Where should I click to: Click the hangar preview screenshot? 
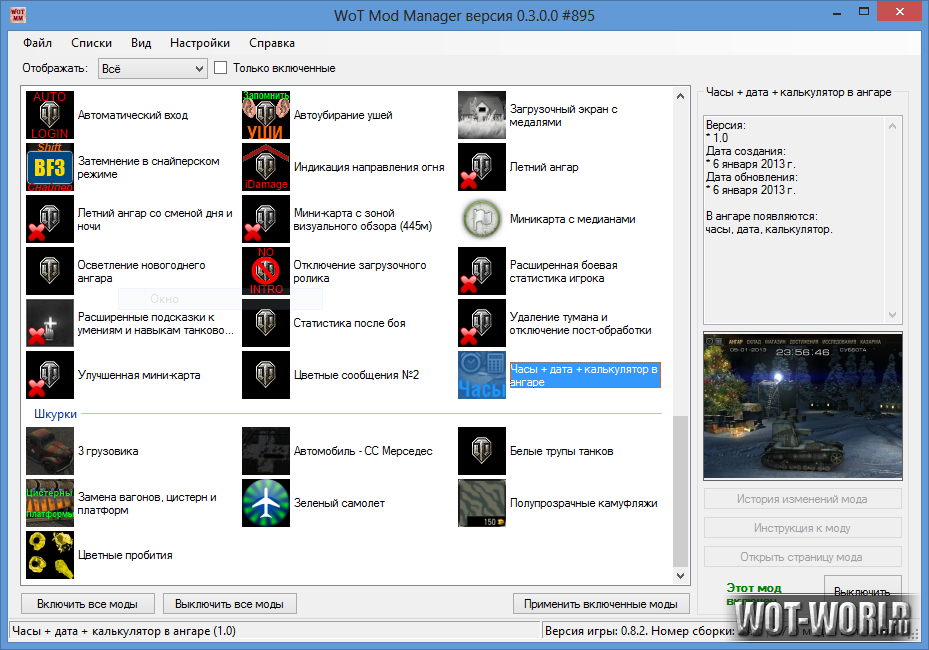803,406
